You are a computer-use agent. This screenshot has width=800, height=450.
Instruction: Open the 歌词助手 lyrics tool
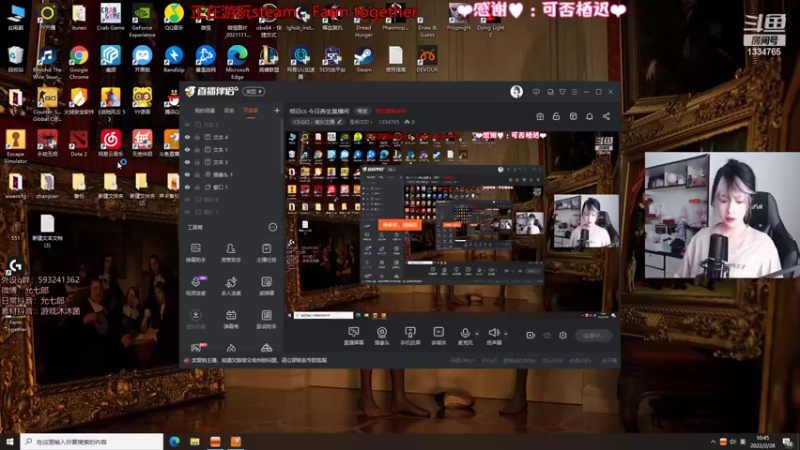click(266, 319)
